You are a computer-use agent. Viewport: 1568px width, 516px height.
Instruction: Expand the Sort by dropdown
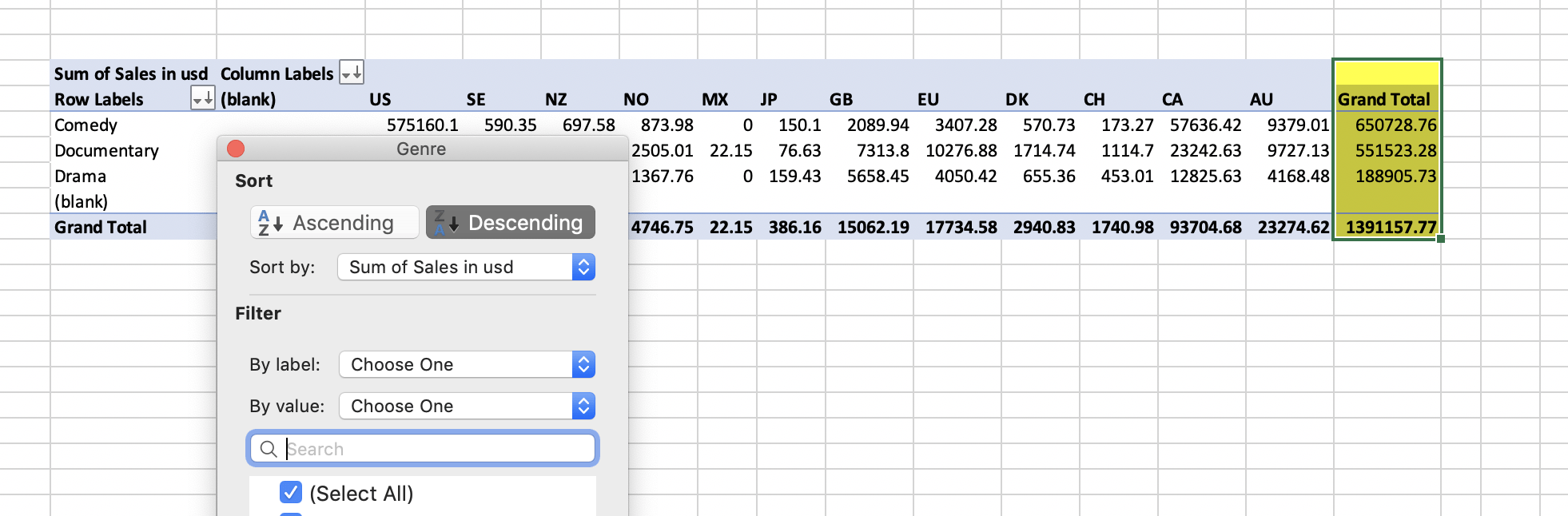coord(583,268)
